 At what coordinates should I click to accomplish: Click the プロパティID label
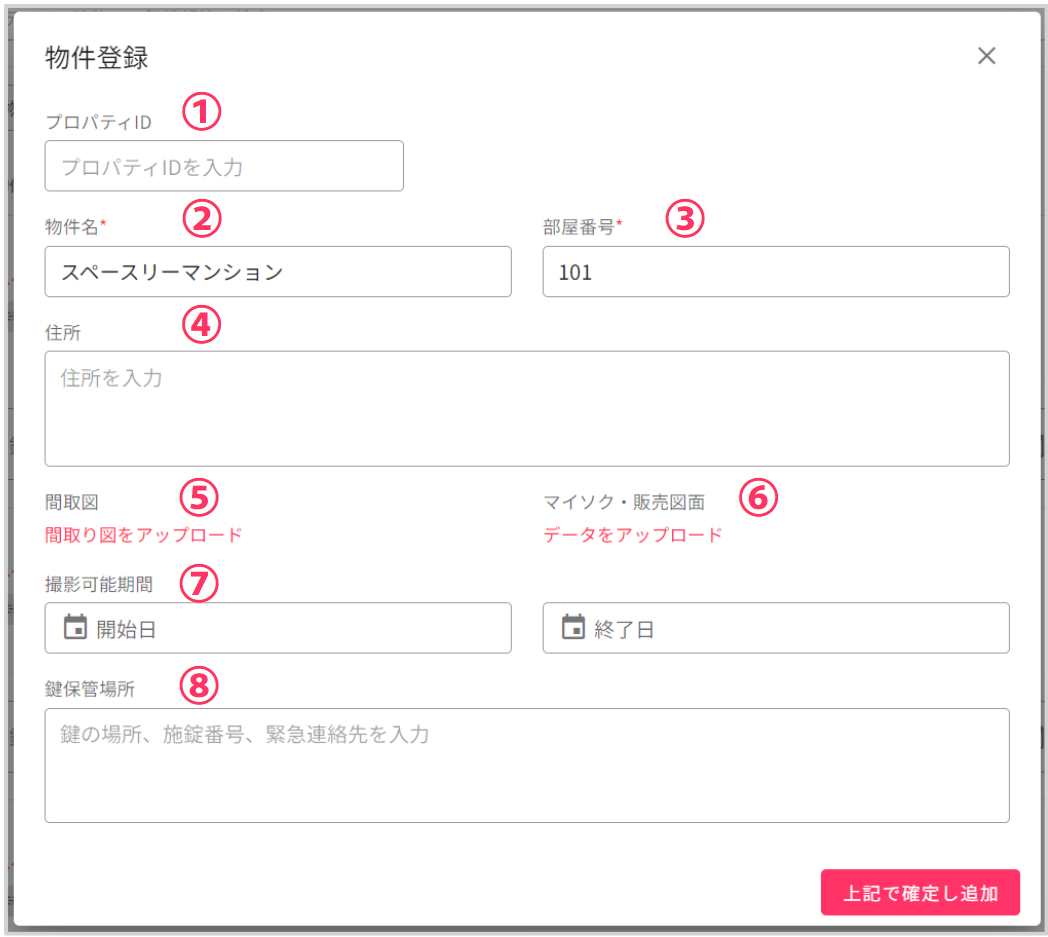(x=98, y=122)
